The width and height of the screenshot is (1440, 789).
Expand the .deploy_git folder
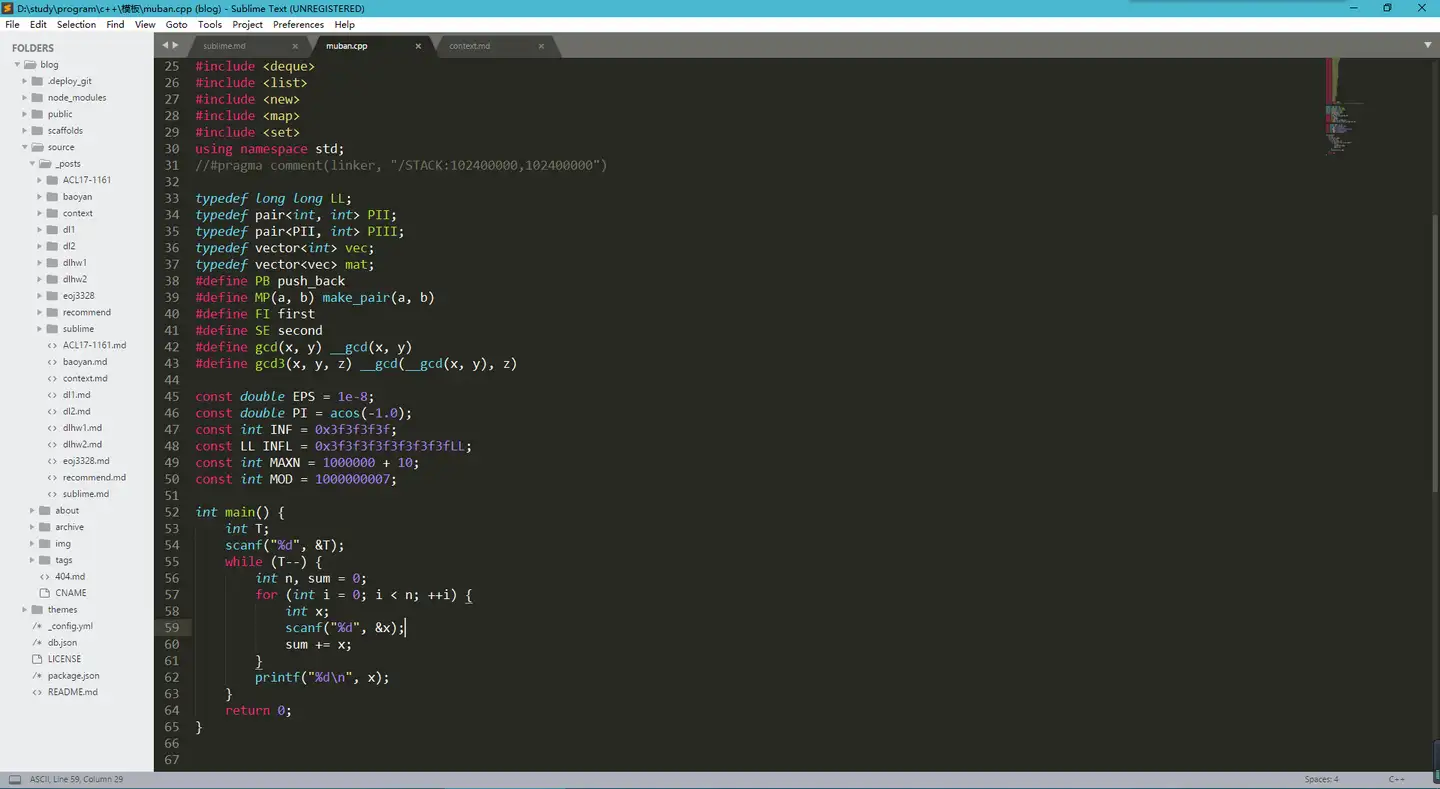(x=25, y=81)
